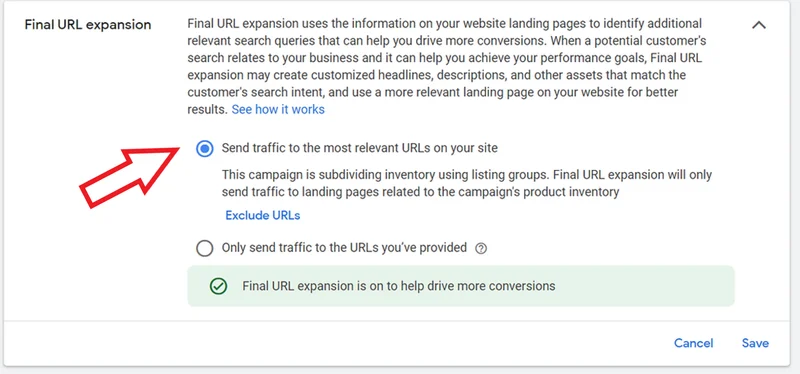This screenshot has width=800, height=374.
Task: Click the red outlined arrow annotation
Action: tap(129, 177)
